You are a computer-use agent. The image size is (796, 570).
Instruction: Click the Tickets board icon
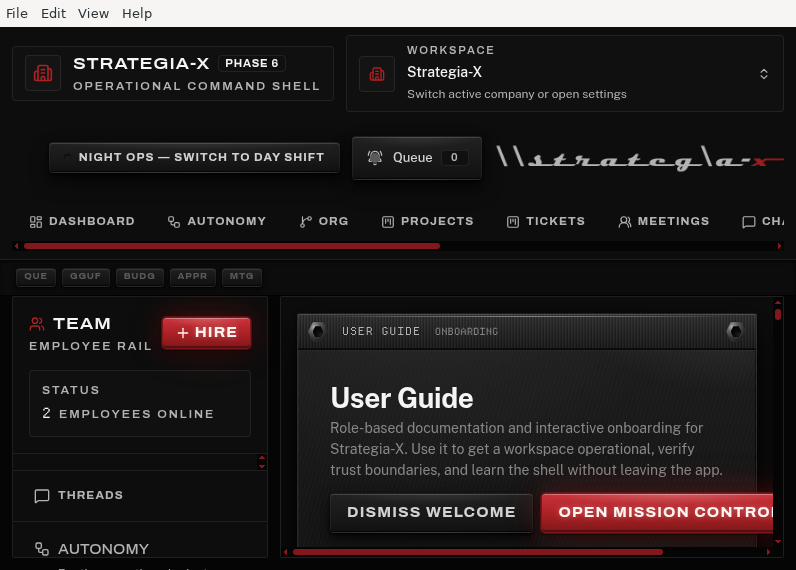513,222
